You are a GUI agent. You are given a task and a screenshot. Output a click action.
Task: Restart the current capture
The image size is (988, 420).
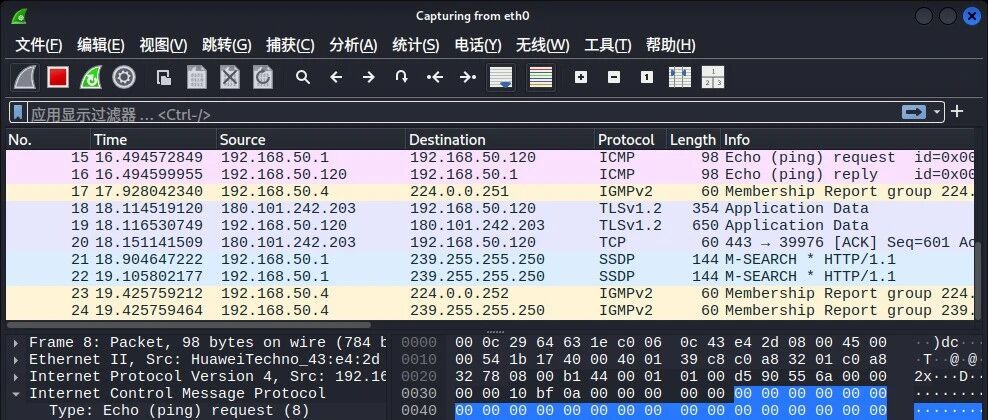(x=91, y=77)
